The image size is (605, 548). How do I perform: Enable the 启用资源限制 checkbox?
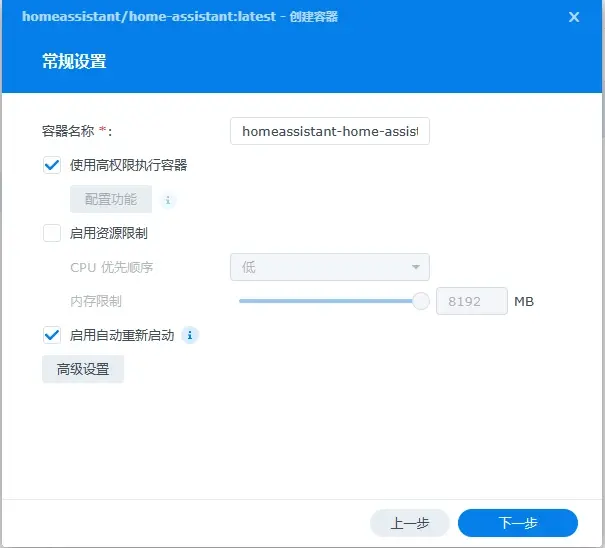click(x=52, y=233)
